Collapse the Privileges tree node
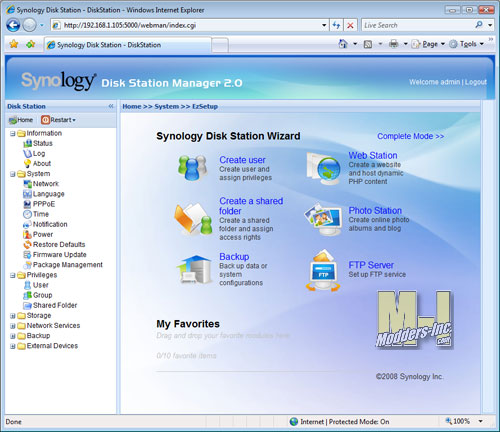 click(x=13, y=275)
